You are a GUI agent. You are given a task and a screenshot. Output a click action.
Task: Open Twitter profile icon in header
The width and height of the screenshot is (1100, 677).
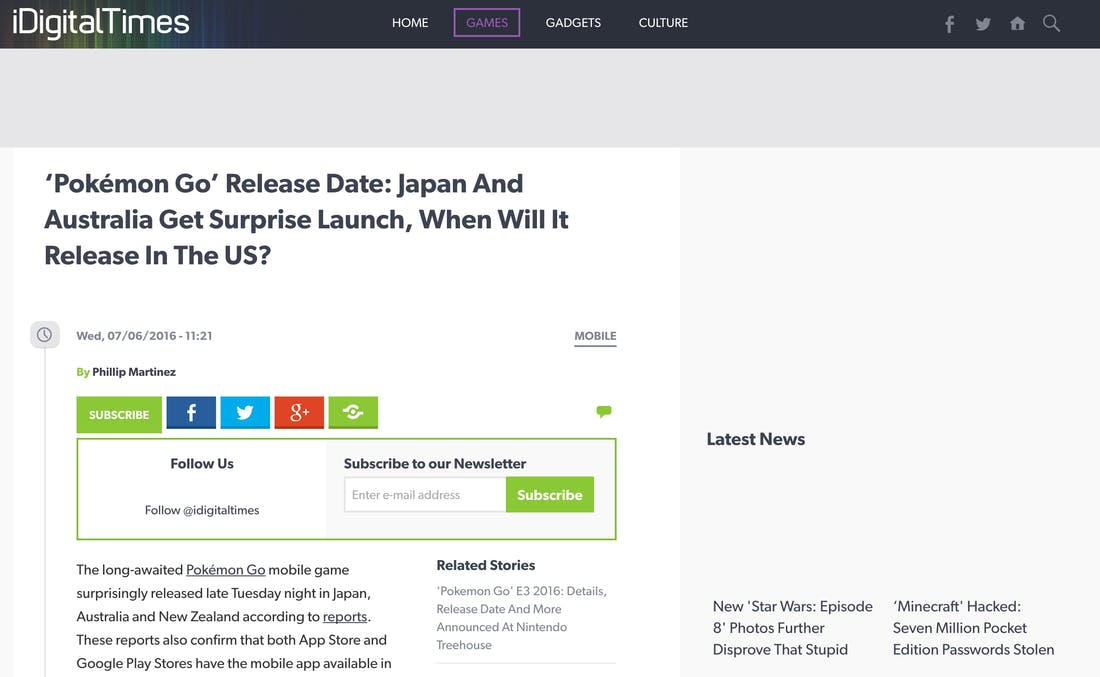[x=983, y=25]
